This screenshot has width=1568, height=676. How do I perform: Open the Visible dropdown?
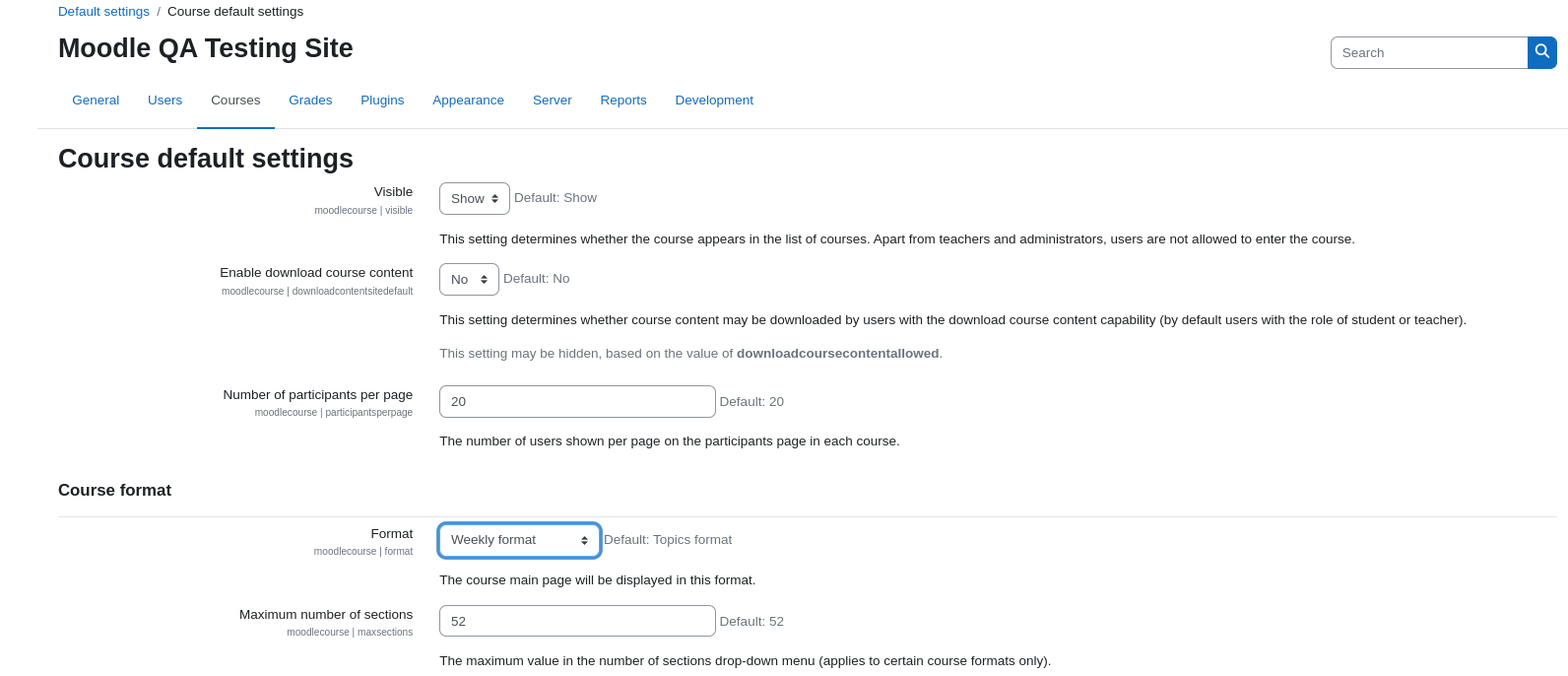475,198
